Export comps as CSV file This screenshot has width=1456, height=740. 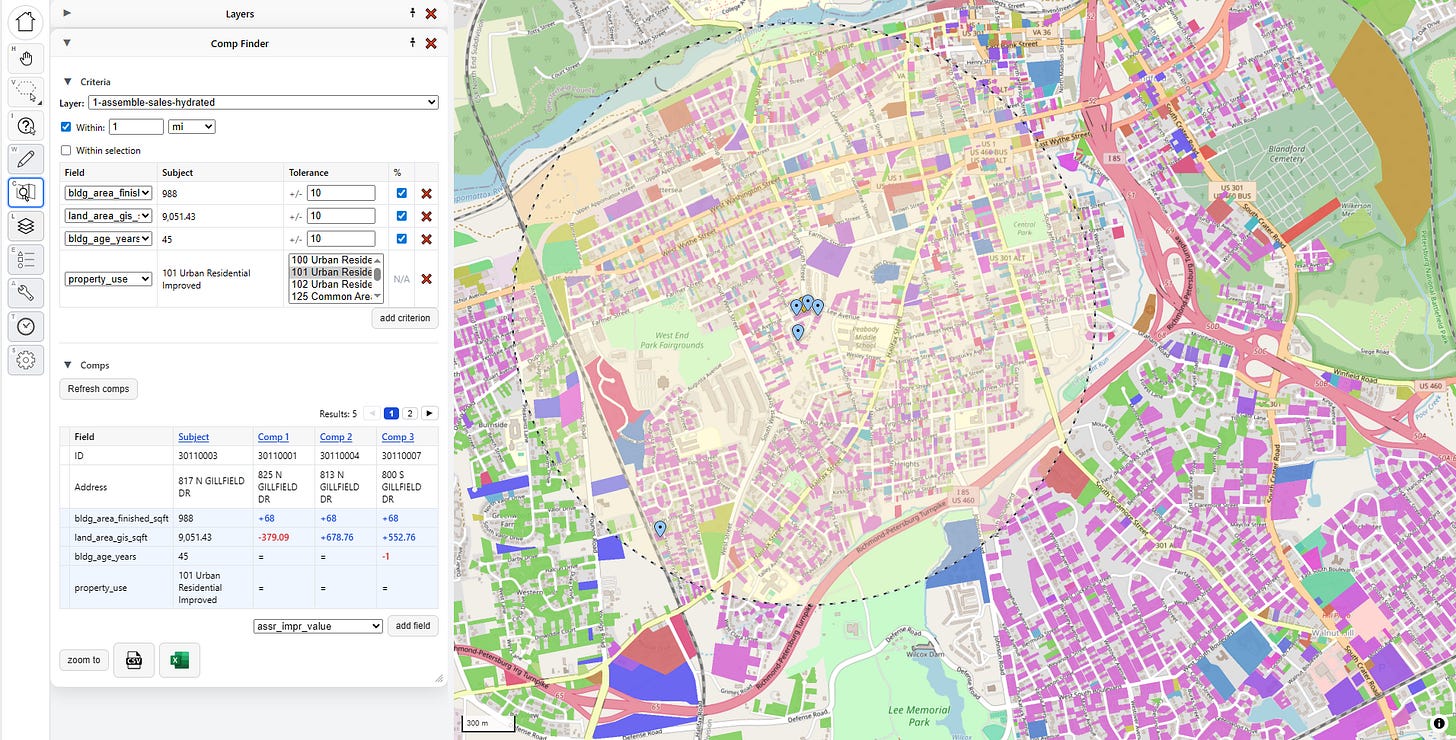tap(134, 660)
